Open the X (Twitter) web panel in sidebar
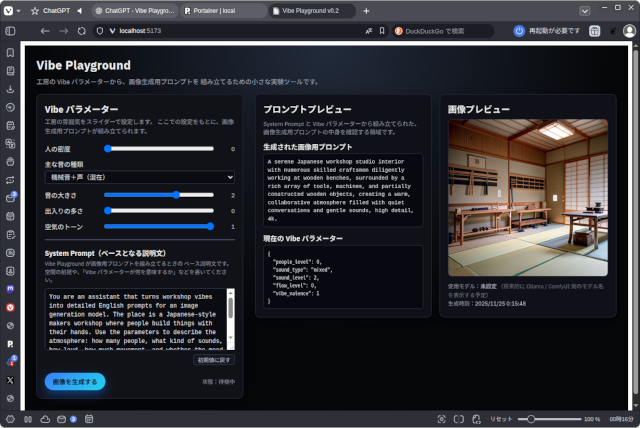This screenshot has width=640, height=428. point(10,380)
